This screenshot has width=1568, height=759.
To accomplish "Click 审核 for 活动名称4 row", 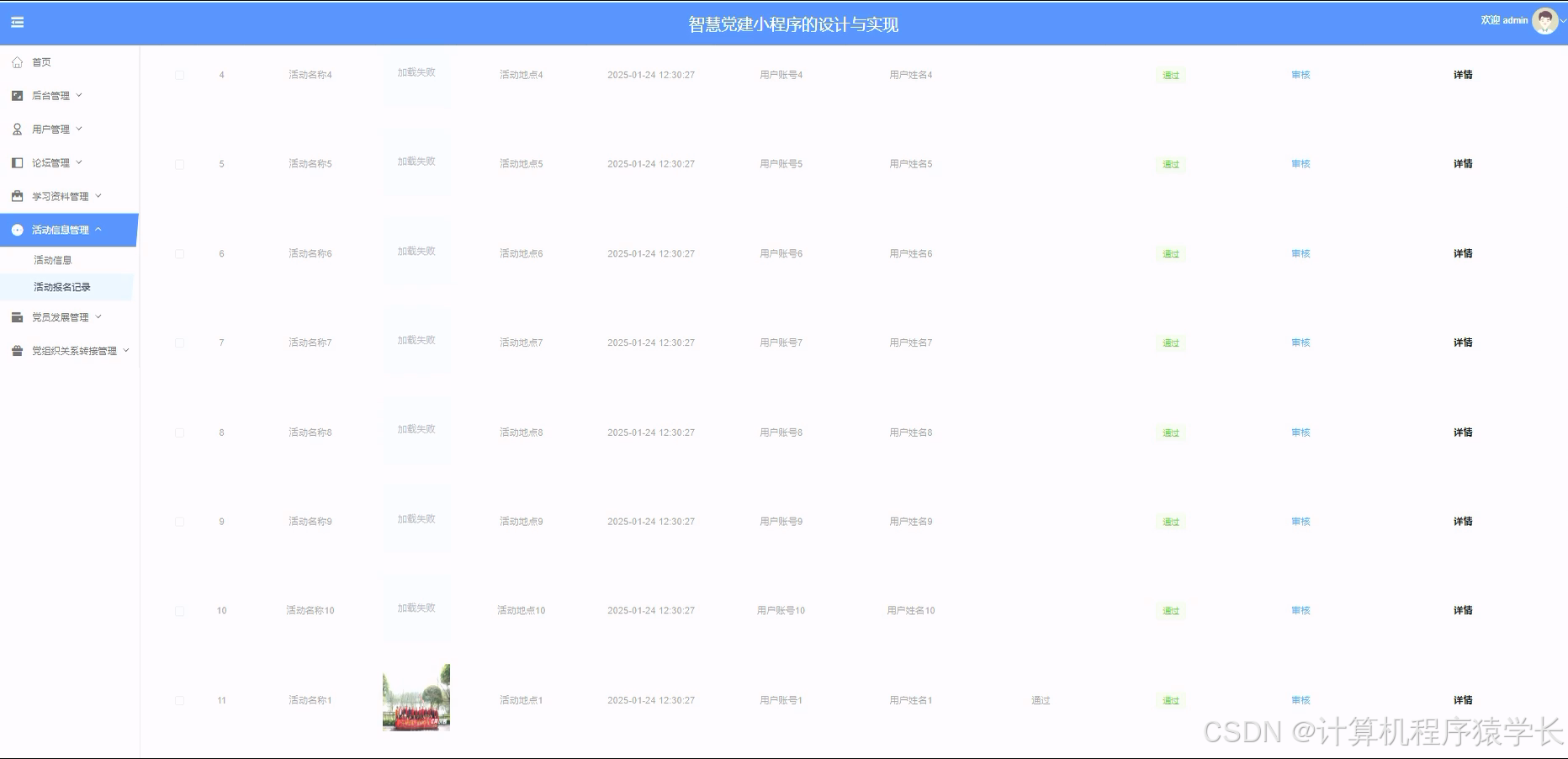I will (x=1300, y=75).
